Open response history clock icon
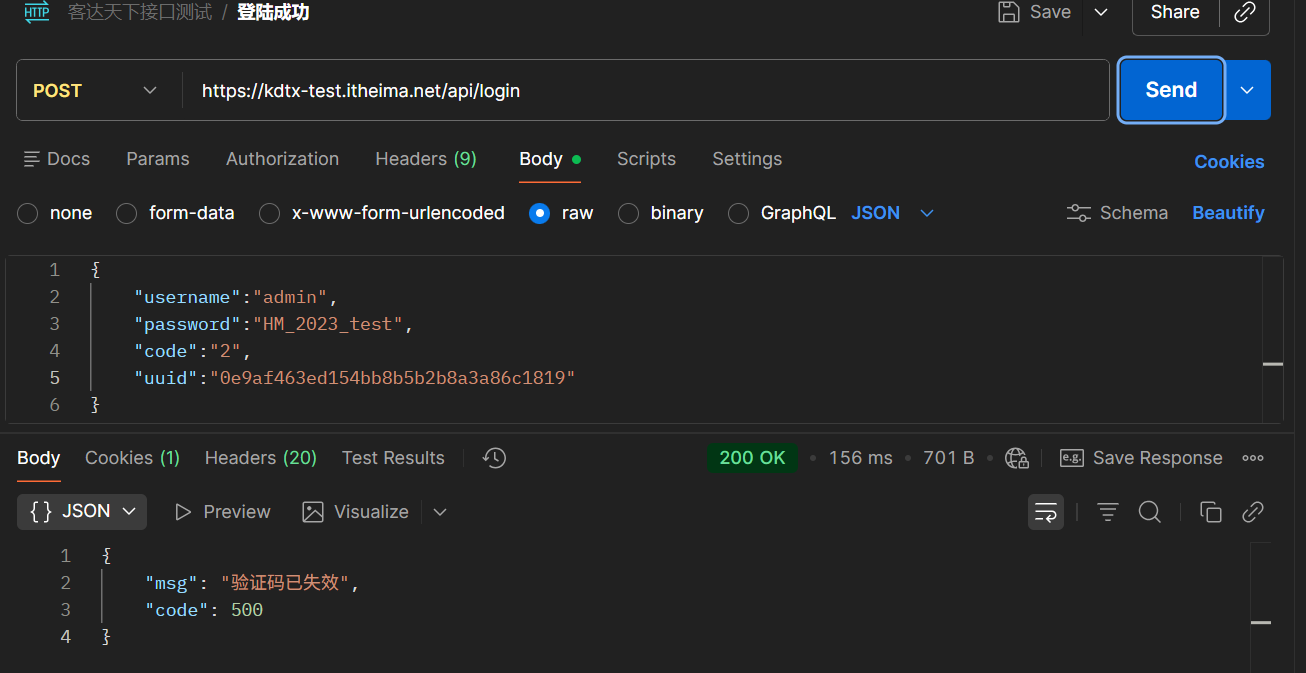This screenshot has height=673, width=1306. tap(494, 458)
